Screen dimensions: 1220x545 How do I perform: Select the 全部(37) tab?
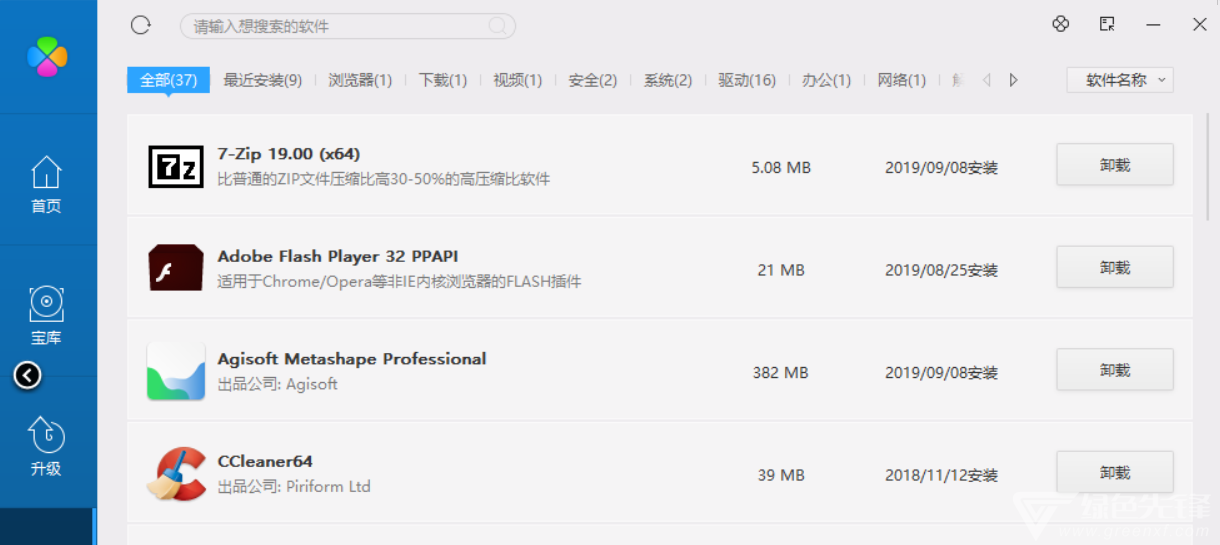(x=168, y=80)
